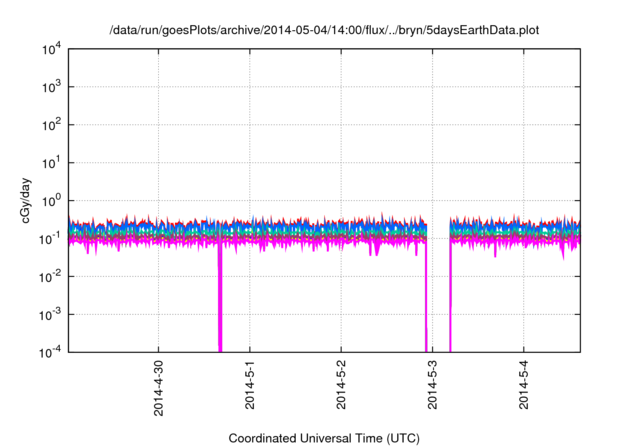This screenshot has width=640, height=448.
Task: Click the 10^0 y-axis tick label
Action: [x=52, y=201]
